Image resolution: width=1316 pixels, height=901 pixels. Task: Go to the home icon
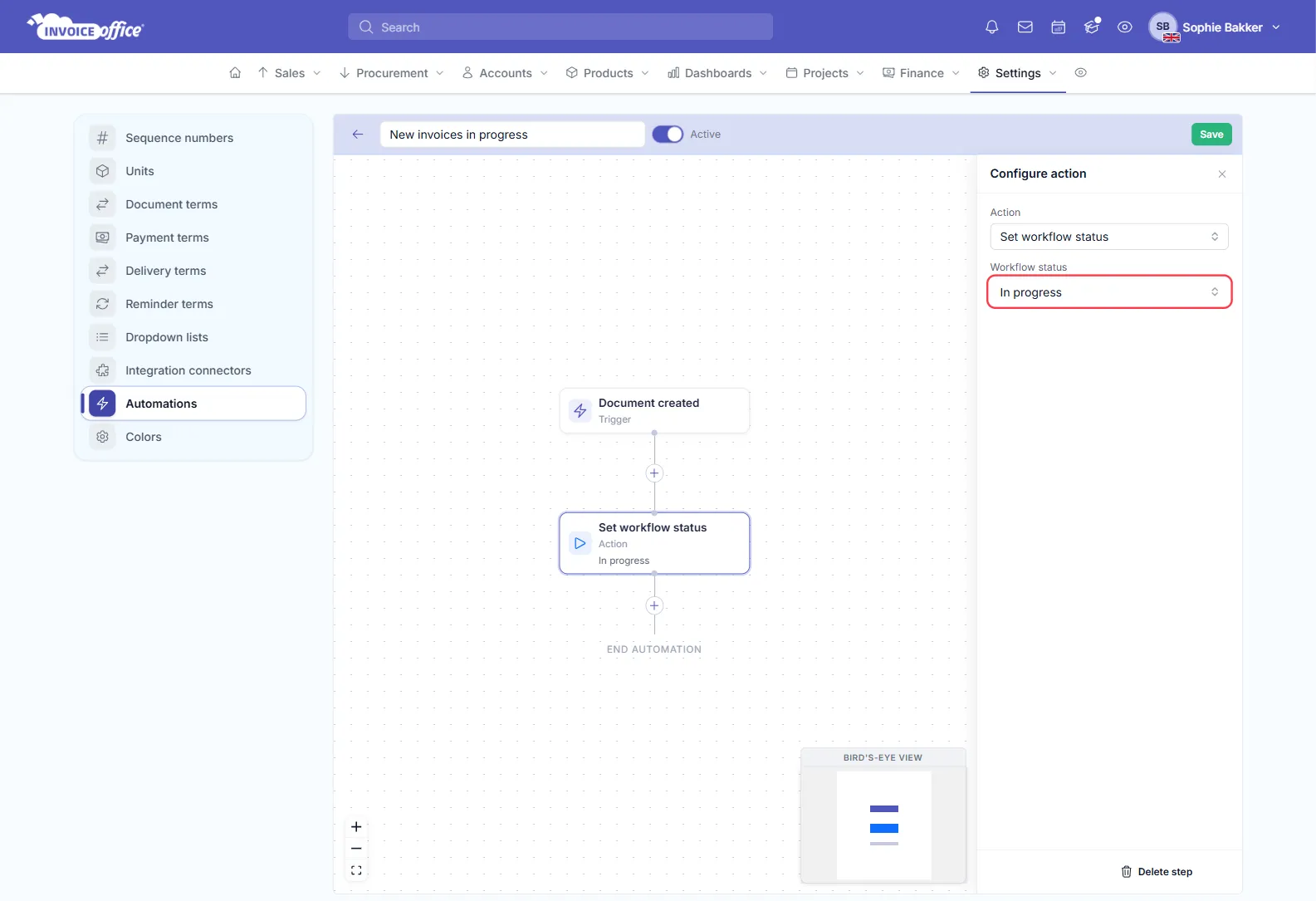coord(235,73)
